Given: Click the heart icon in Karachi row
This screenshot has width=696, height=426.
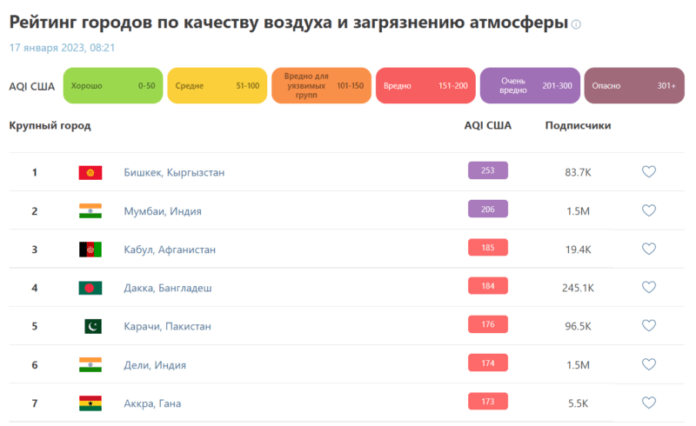Looking at the screenshot, I should pos(648,326).
